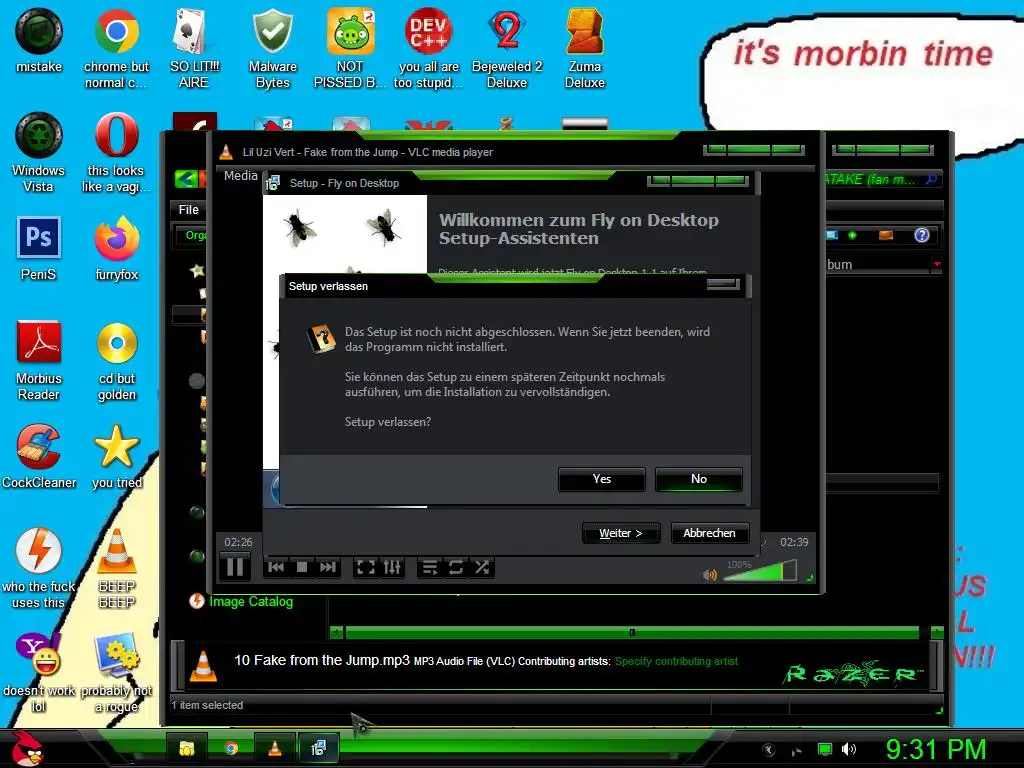This screenshot has height=768, width=1024.
Task: Click the Angry Bird start button
Action: tap(26, 748)
